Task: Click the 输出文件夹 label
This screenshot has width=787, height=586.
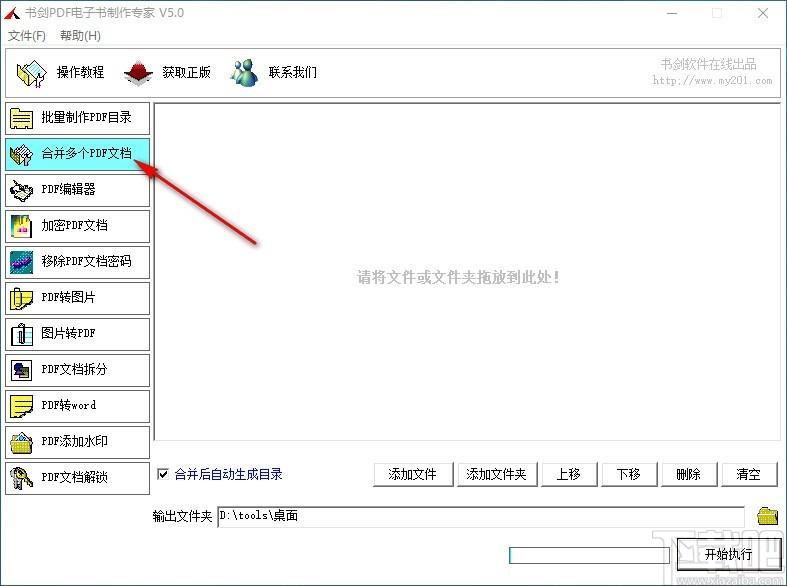Action: pos(182,516)
